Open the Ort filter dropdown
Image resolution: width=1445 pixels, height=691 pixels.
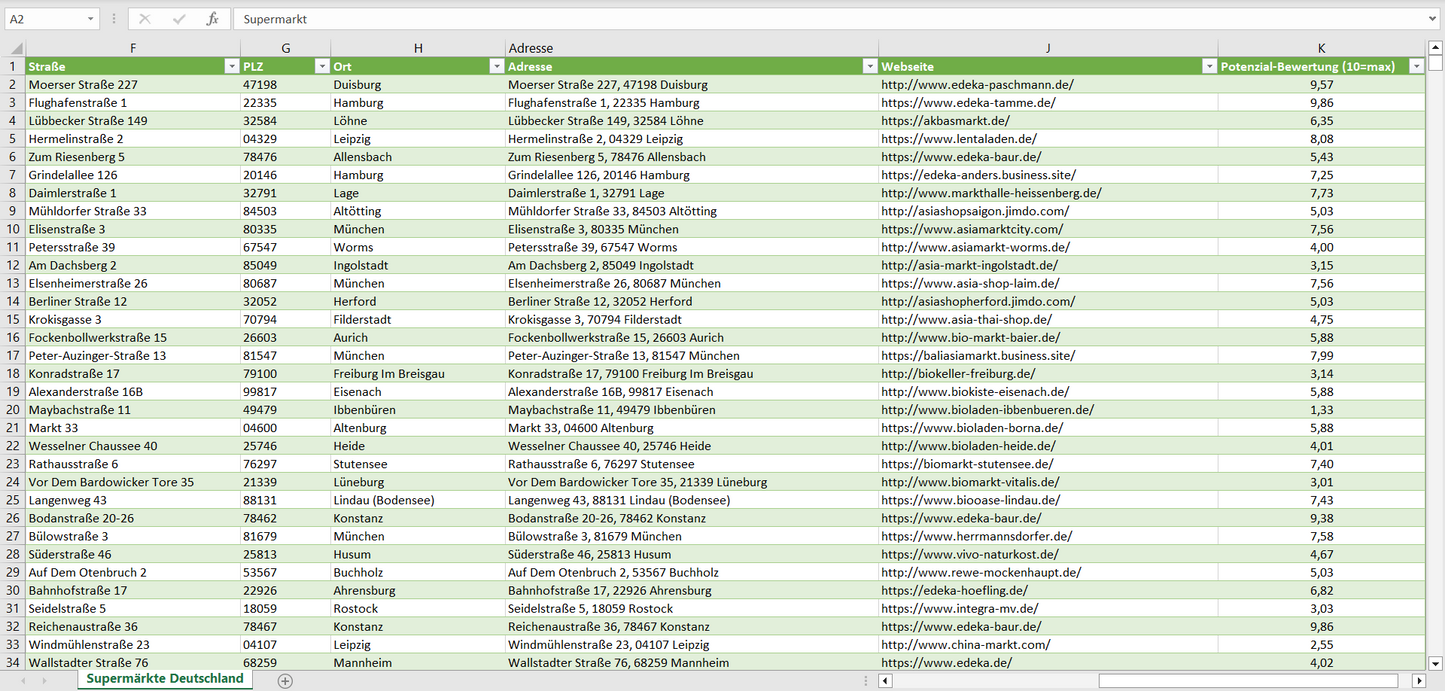click(x=496, y=66)
